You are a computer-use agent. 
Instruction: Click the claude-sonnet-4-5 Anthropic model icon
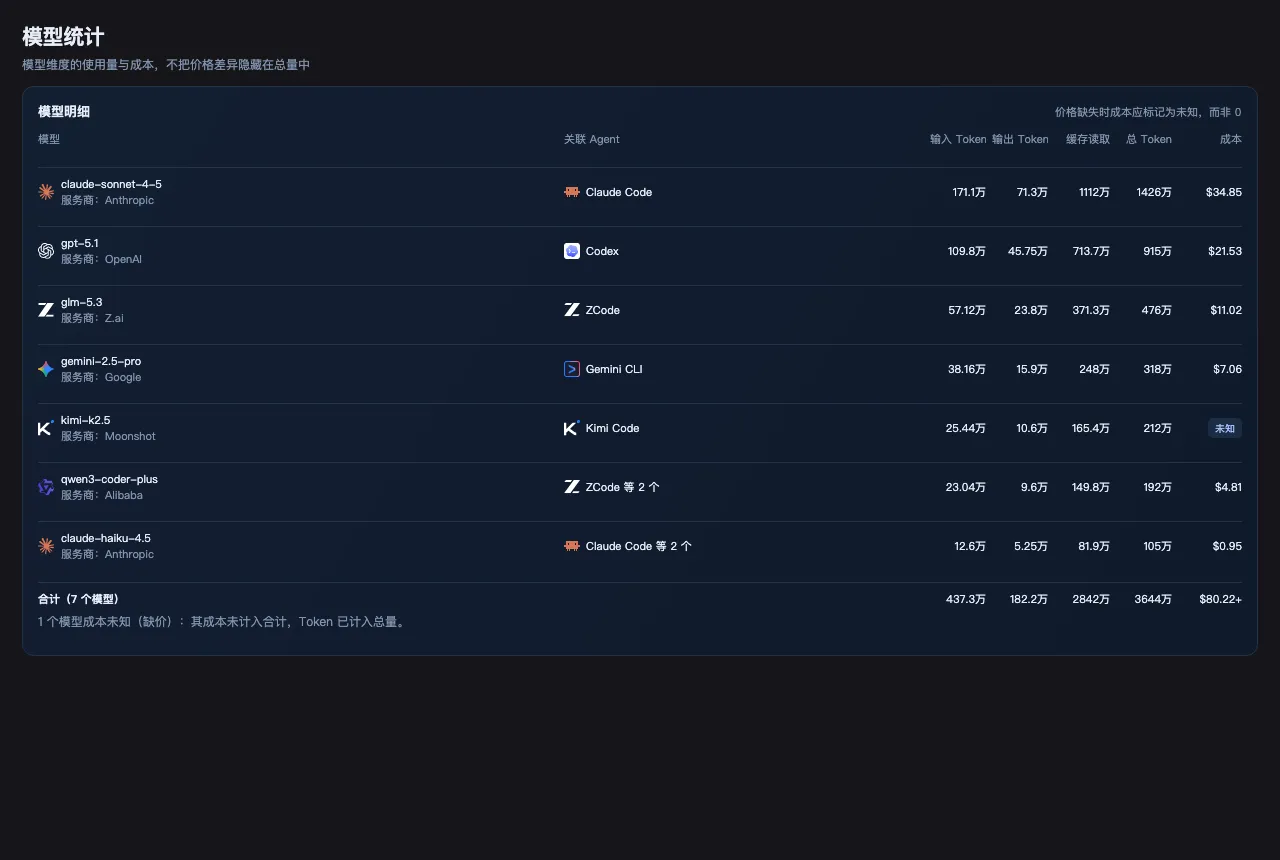[46, 192]
